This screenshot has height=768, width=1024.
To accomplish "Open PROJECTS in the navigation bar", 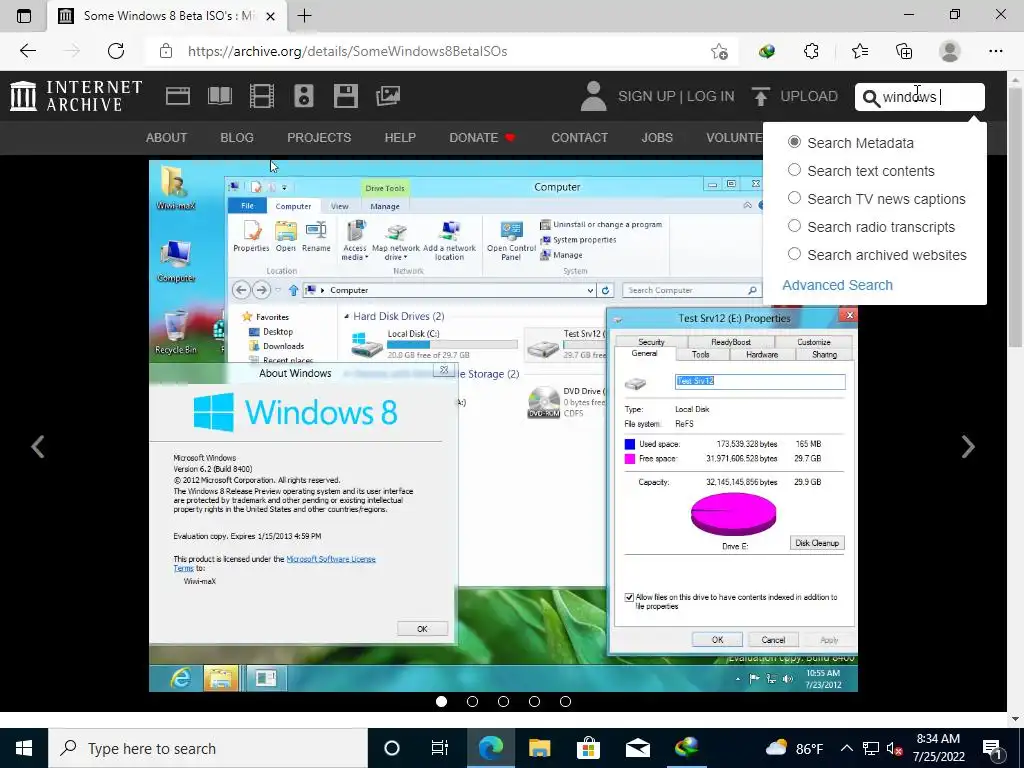I will click(319, 138).
